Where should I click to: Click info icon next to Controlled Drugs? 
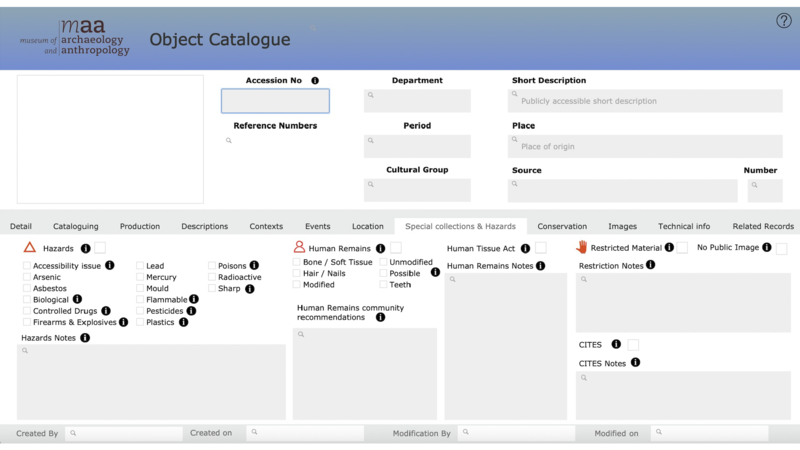click(106, 311)
